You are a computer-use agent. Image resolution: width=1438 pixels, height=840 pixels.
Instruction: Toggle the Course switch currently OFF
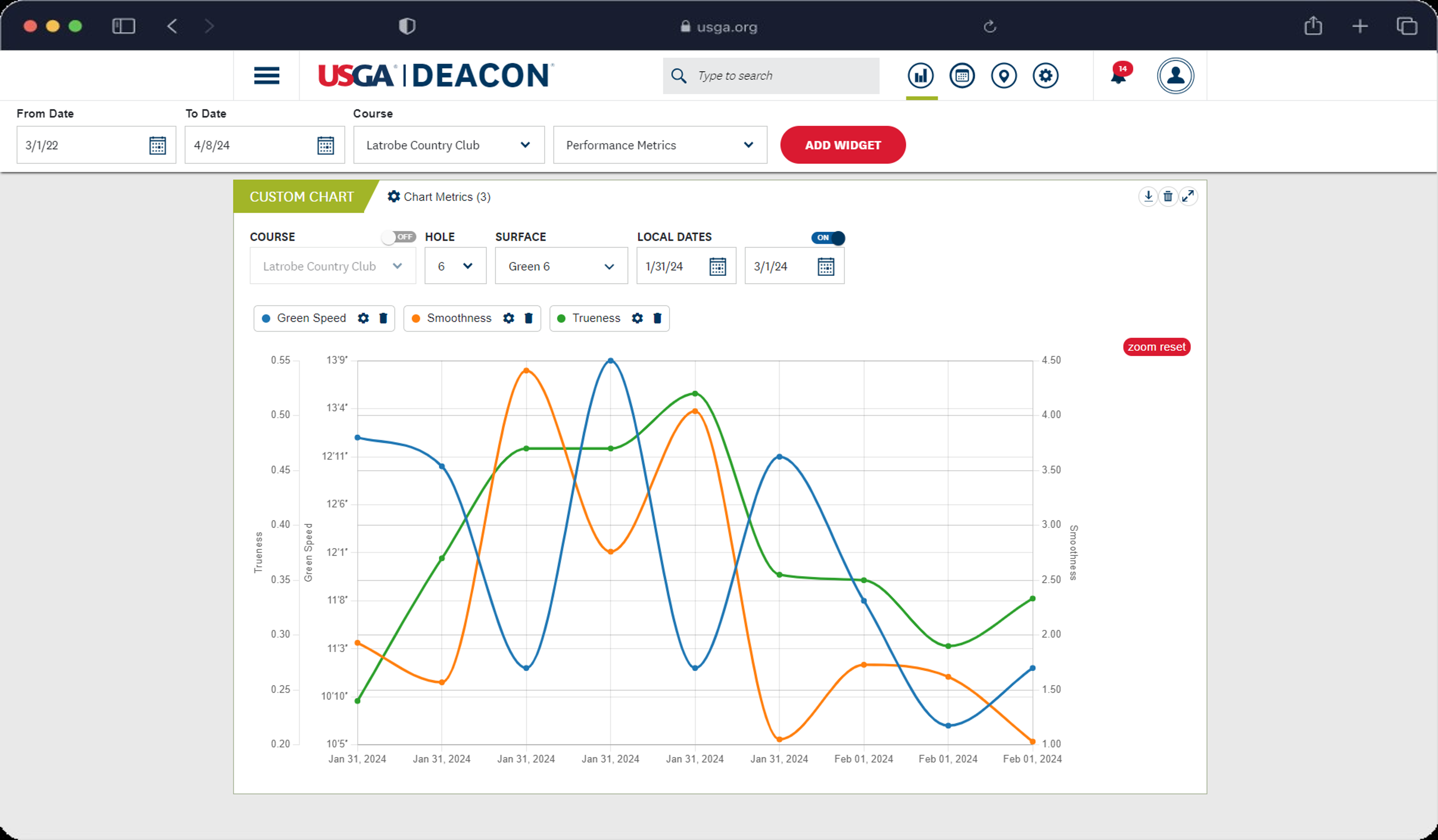click(x=399, y=237)
